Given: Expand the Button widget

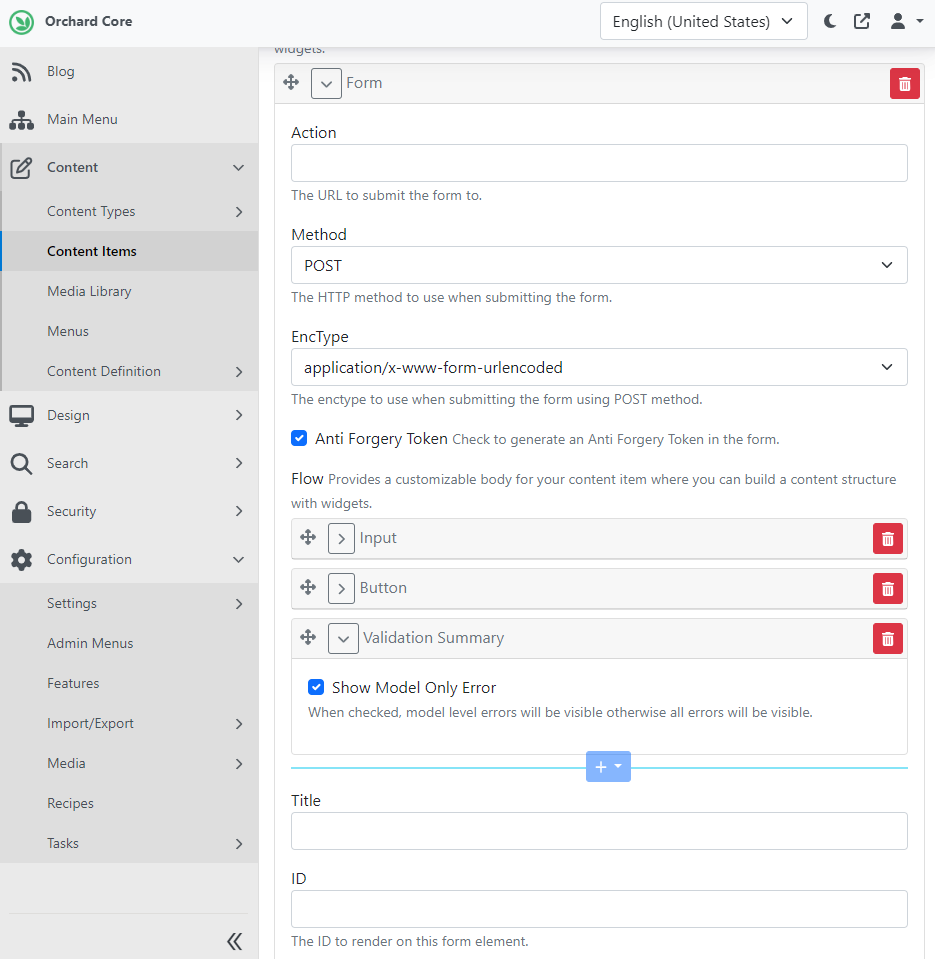Looking at the screenshot, I should 341,589.
